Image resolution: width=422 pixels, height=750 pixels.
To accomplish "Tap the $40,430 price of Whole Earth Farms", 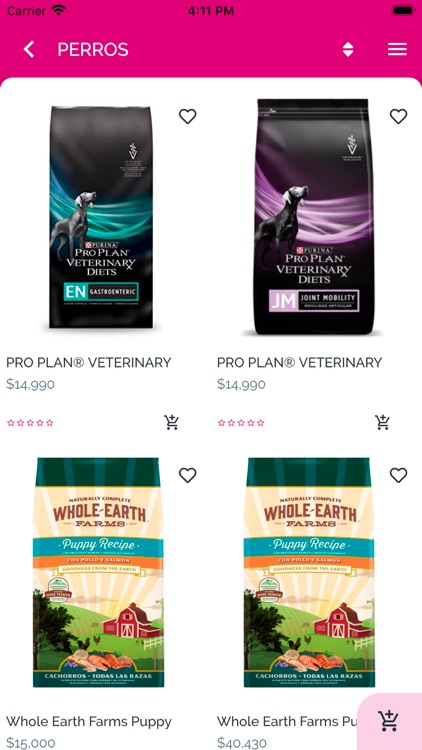I will tap(242, 743).
